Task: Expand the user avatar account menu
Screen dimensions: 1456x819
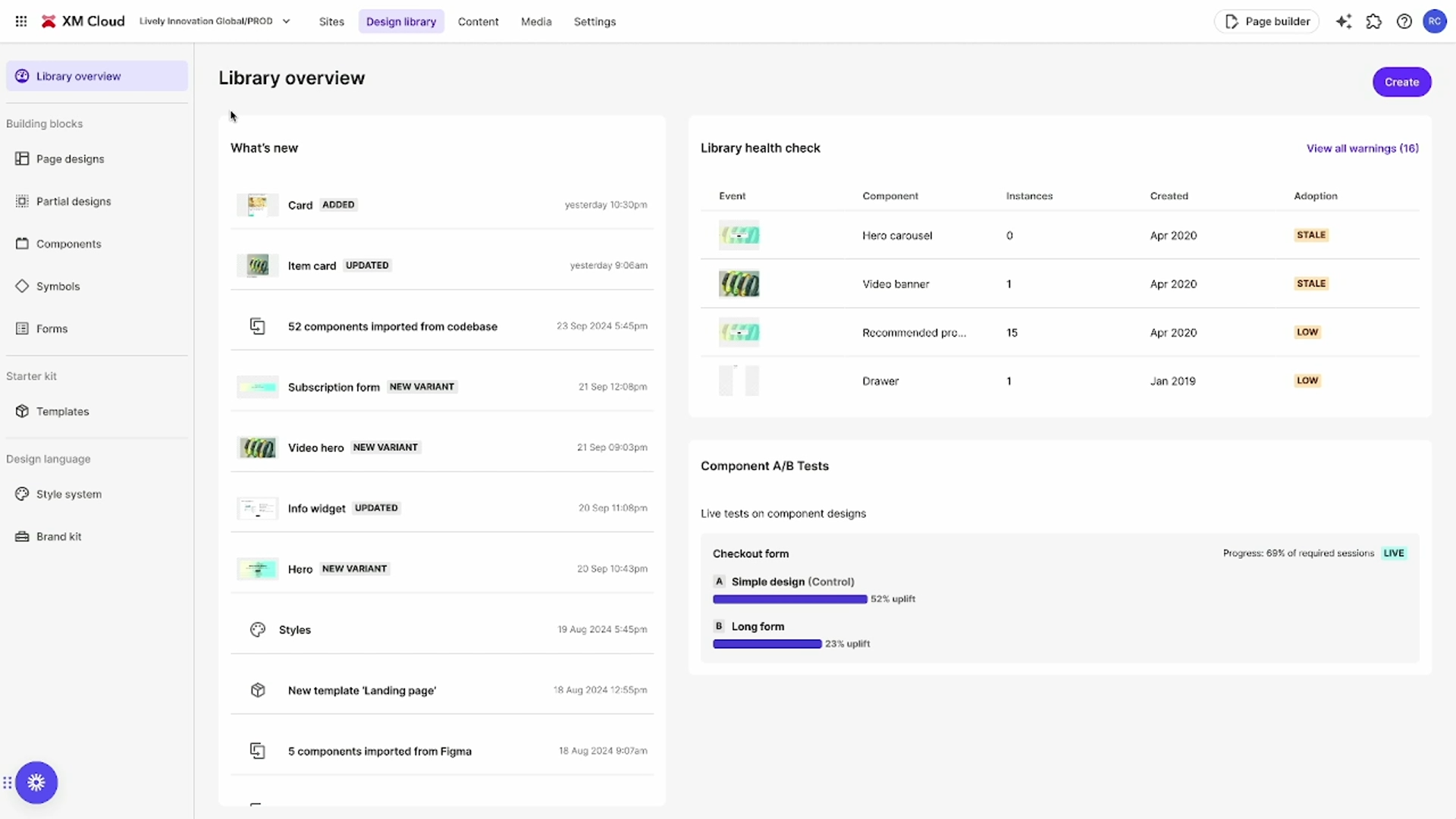Action: pos(1436,21)
